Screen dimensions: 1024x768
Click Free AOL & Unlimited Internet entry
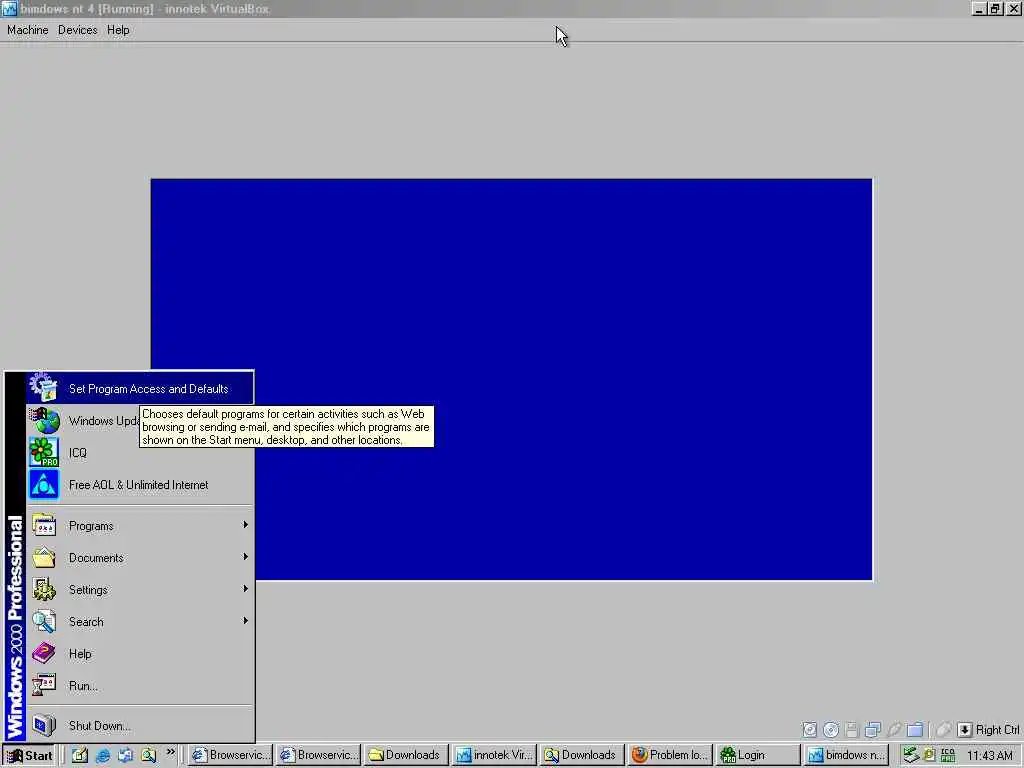pyautogui.click(x=140, y=485)
